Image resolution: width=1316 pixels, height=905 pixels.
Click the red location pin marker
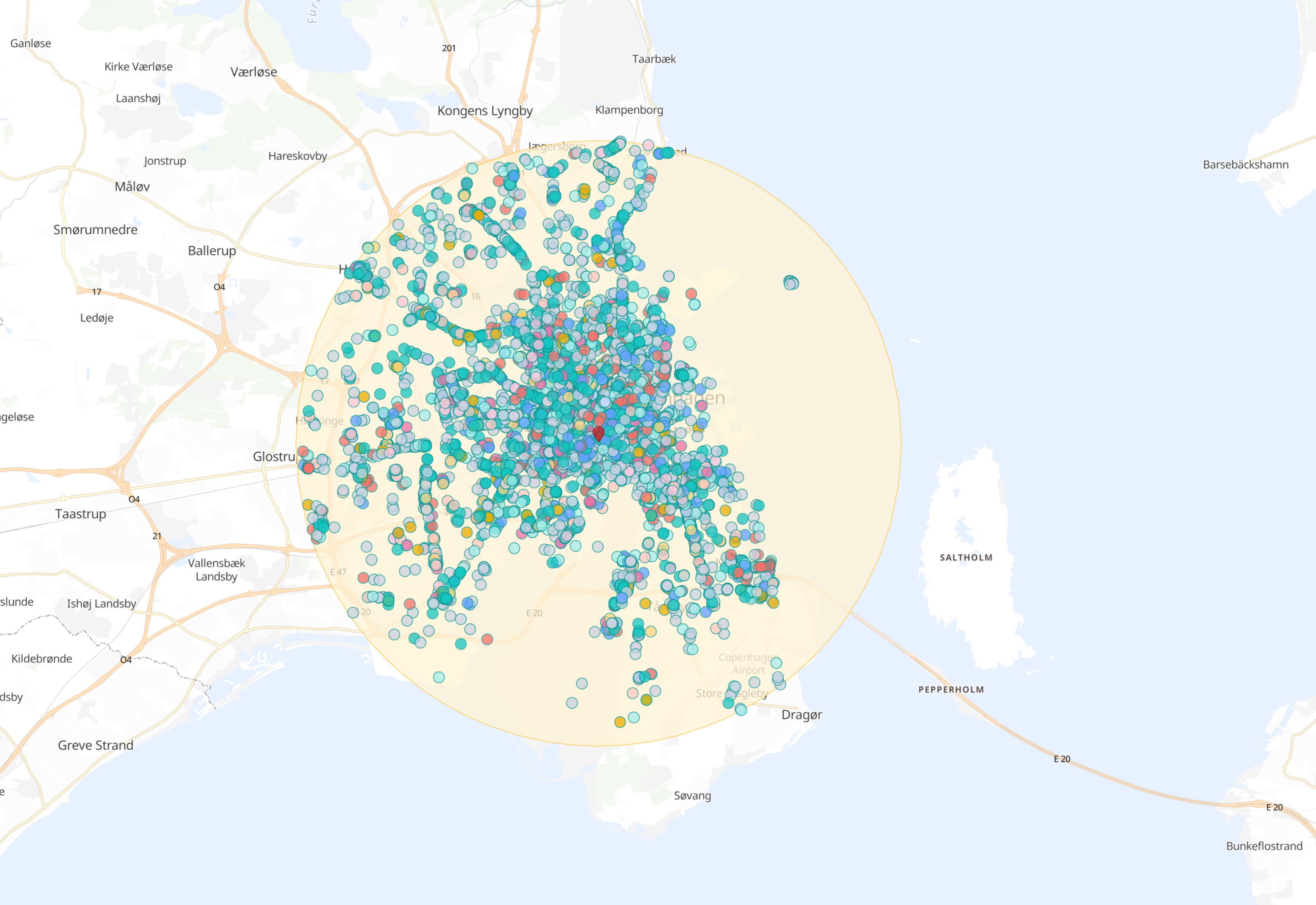[x=598, y=433]
